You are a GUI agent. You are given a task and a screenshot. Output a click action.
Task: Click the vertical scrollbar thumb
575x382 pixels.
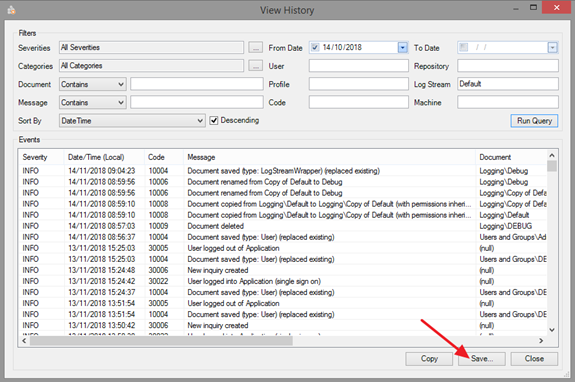[x=552, y=166]
